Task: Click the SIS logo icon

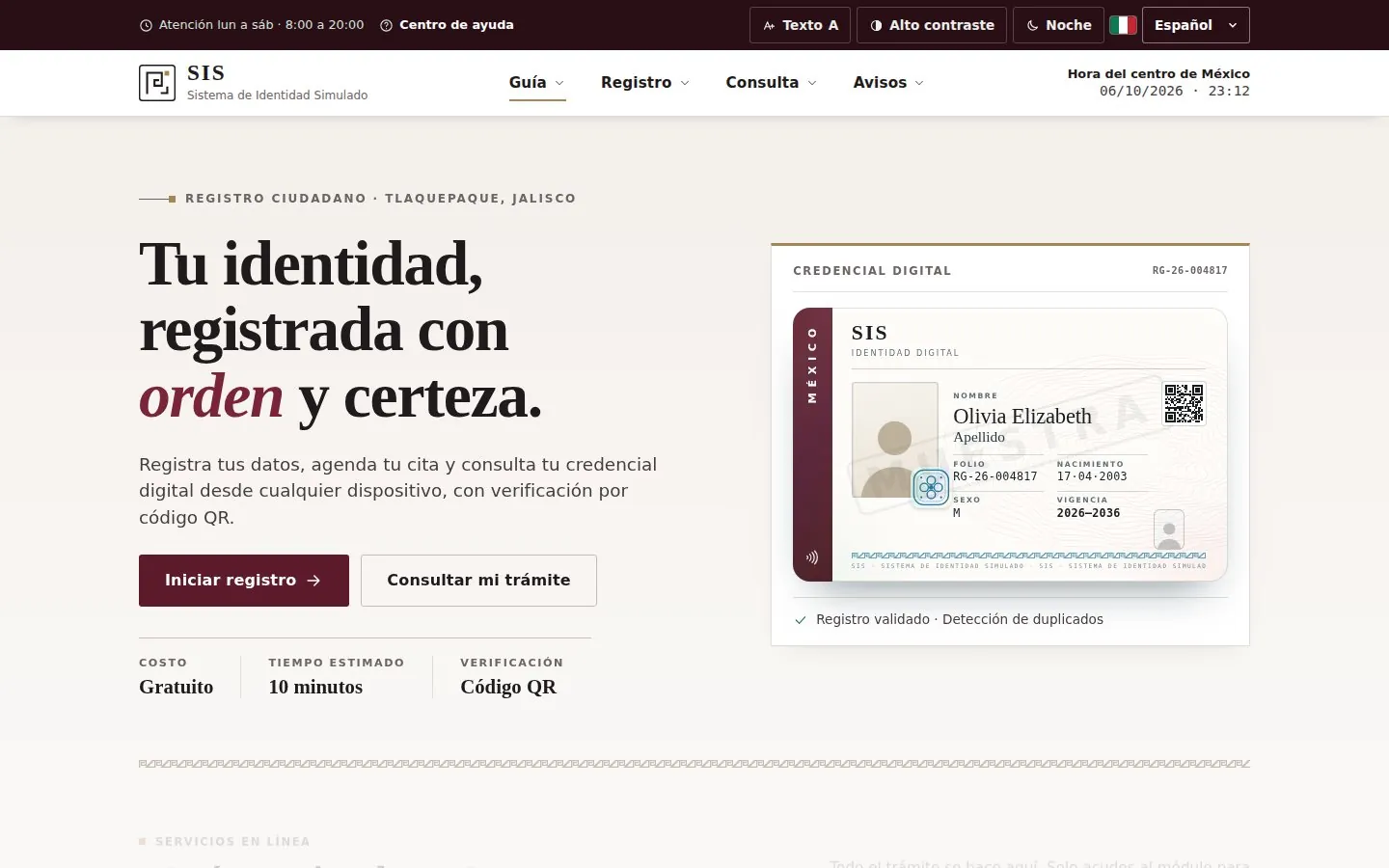Action: coord(157,83)
